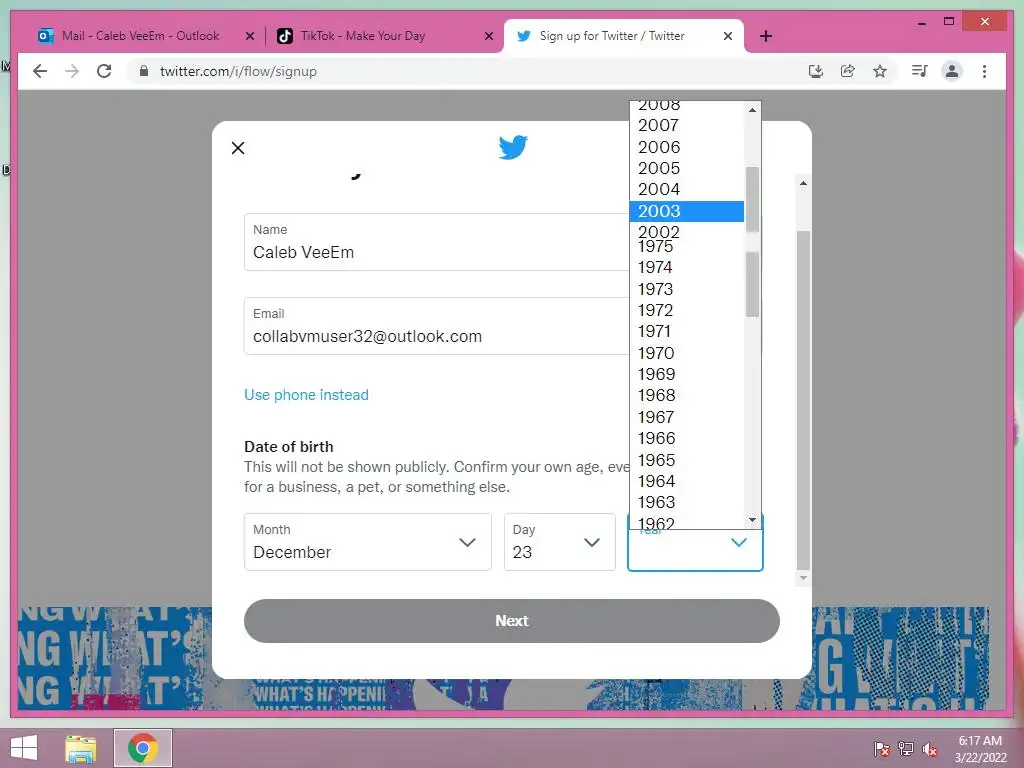Choose year 1973 from the list
Image resolution: width=1024 pixels, height=768 pixels.
click(x=687, y=289)
